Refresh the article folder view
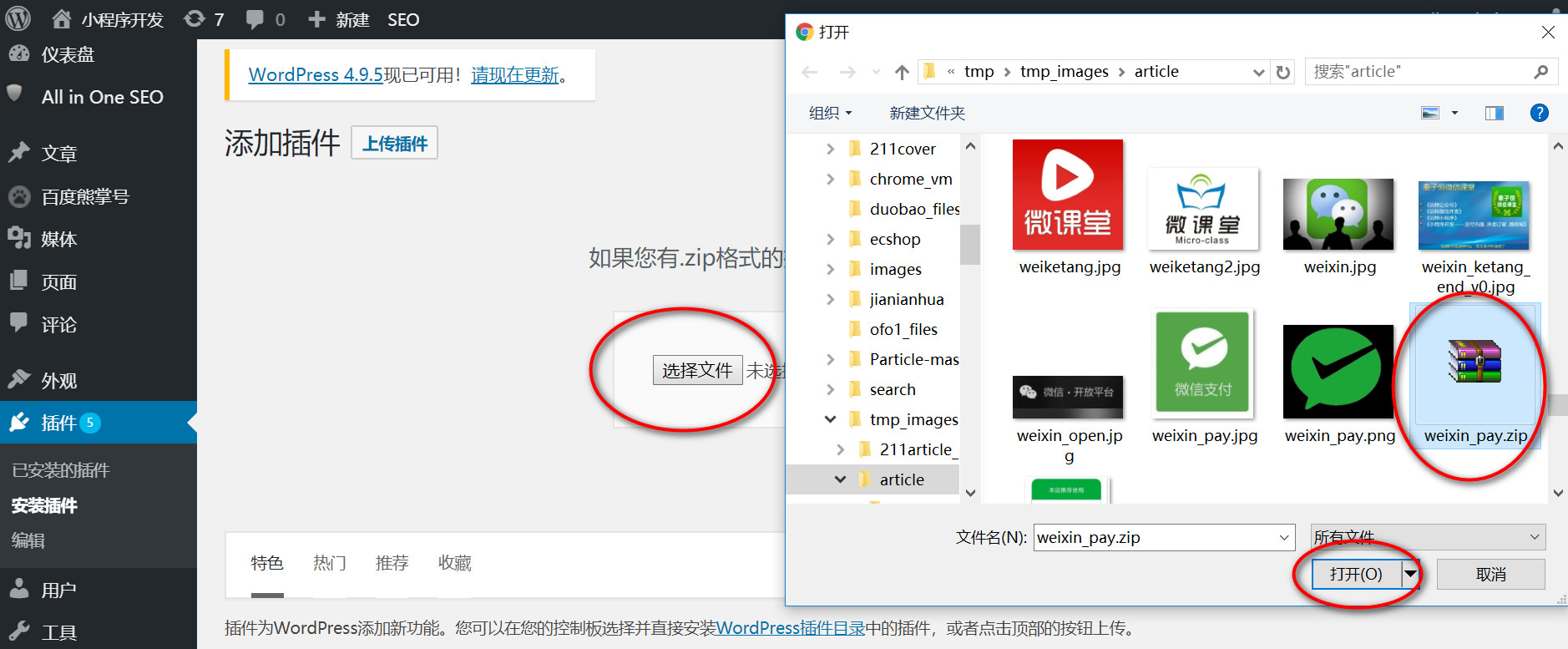The image size is (1568, 649). 1283,72
